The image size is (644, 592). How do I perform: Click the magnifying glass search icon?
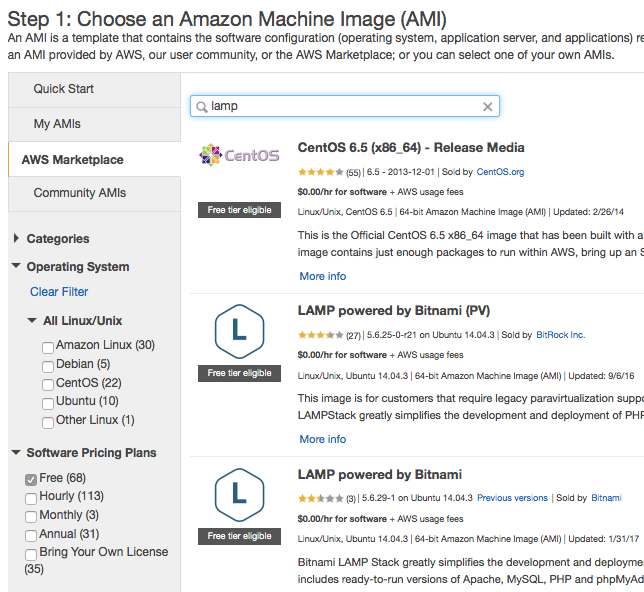coord(202,106)
